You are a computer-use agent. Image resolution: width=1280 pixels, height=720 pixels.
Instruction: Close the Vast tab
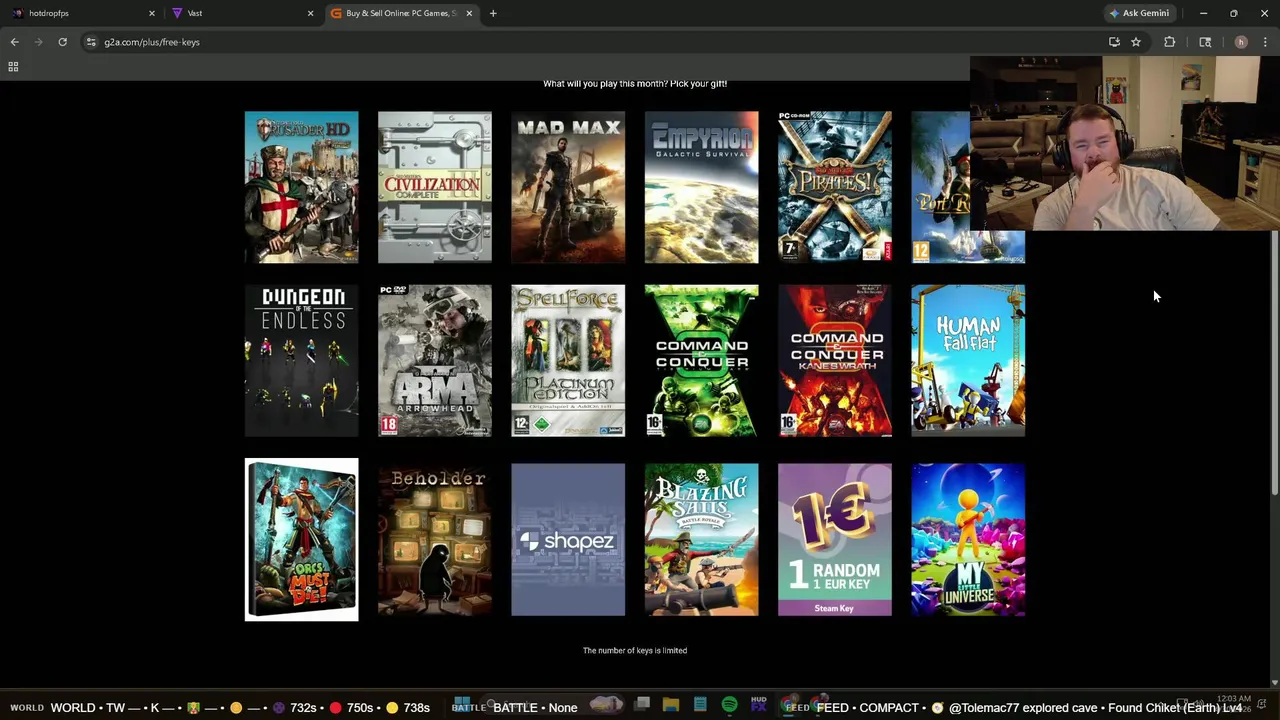[x=310, y=13]
